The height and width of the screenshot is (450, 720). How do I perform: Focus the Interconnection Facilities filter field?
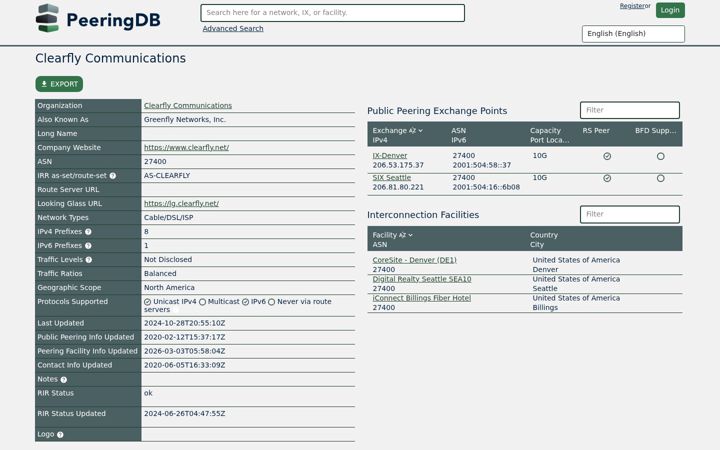pos(630,214)
